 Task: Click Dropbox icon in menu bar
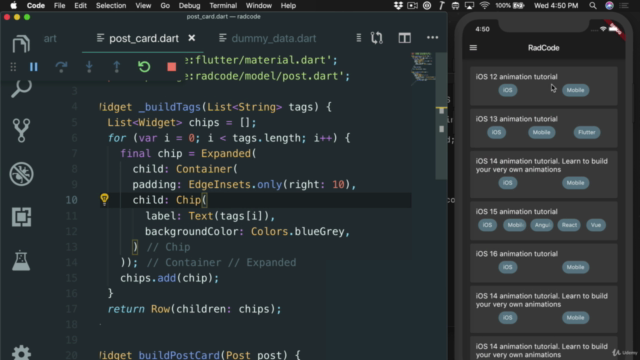pos(398,6)
